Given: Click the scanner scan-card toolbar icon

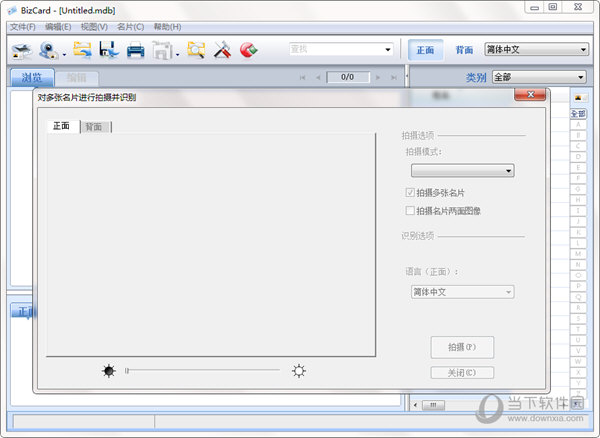Looking at the screenshot, I should (21, 50).
